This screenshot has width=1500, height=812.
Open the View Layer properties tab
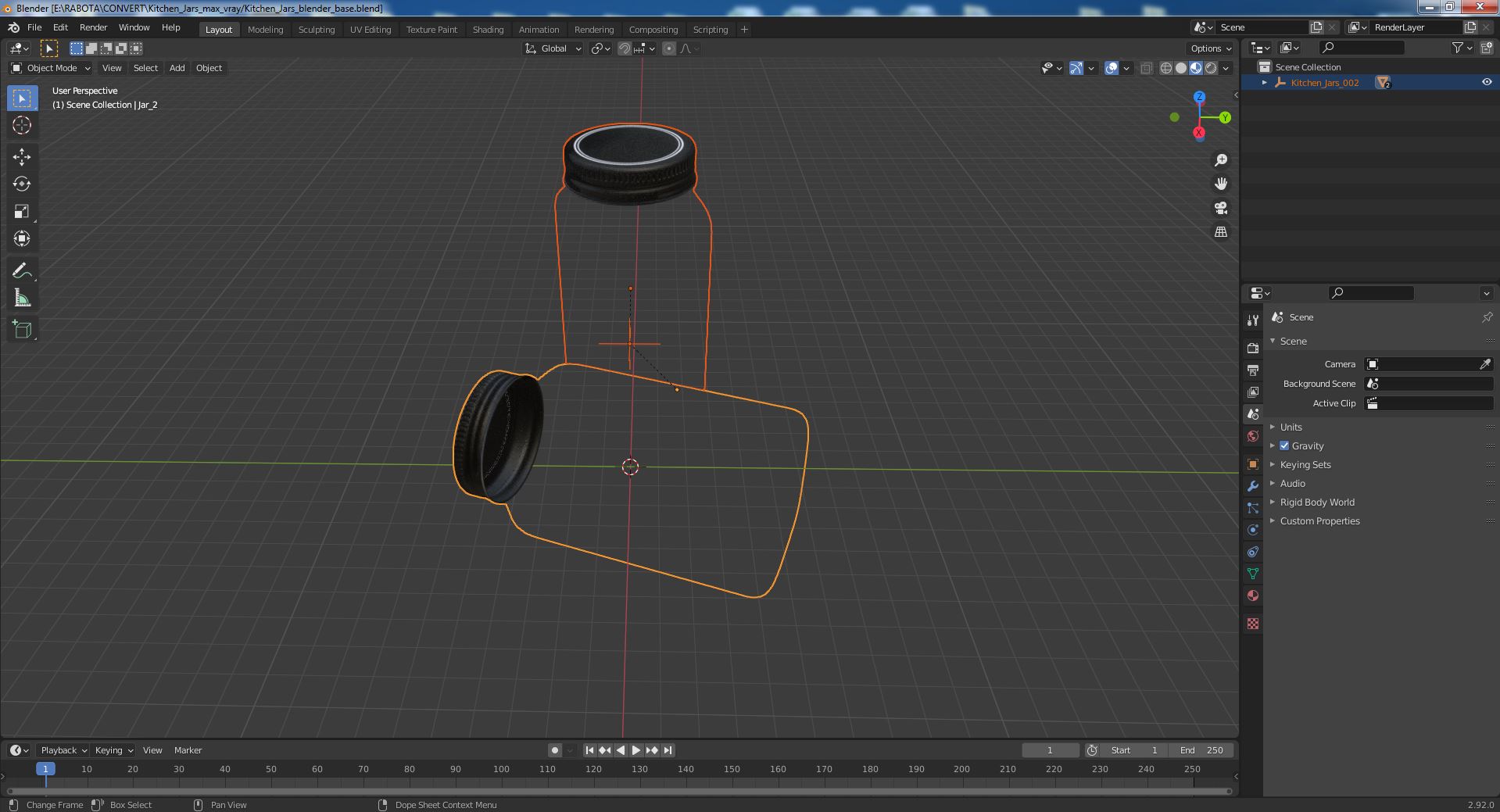click(x=1253, y=392)
